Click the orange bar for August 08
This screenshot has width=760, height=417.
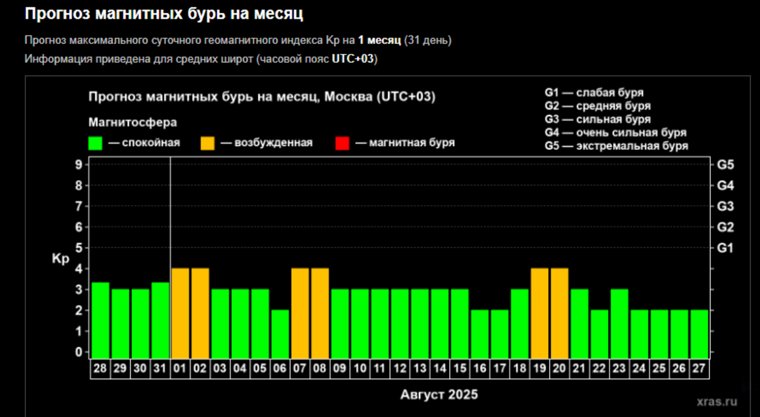(x=320, y=313)
